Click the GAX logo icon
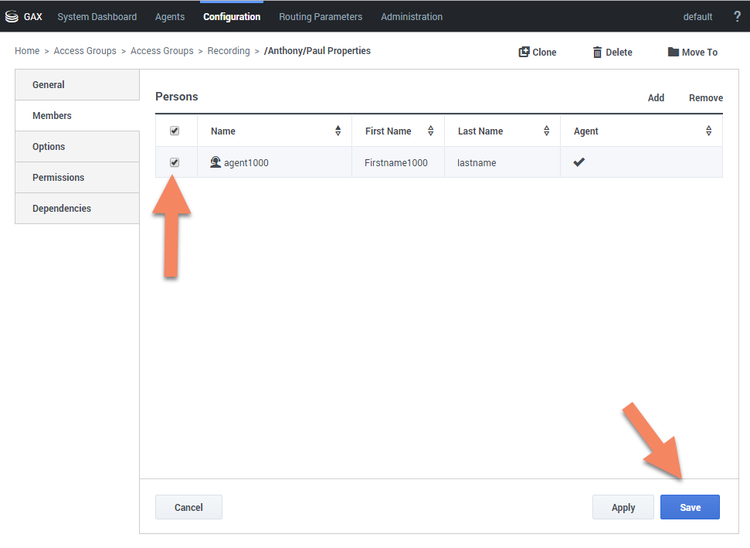750x548 pixels. pos(12,17)
